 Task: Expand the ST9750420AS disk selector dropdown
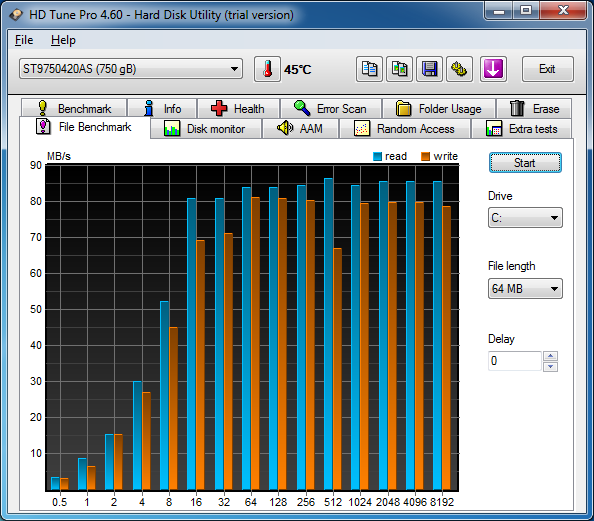[x=131, y=69]
